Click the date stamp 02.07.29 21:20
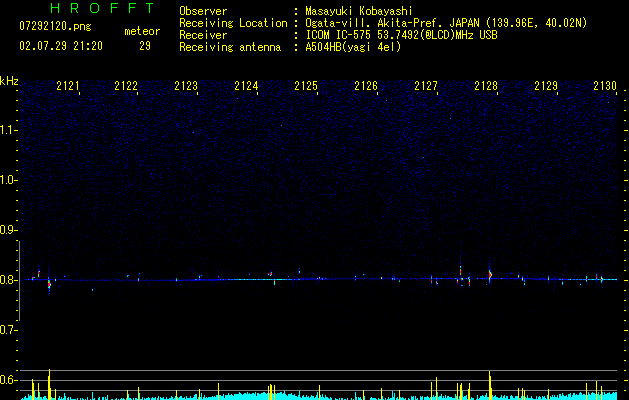This screenshot has height=400, width=629. point(61,46)
